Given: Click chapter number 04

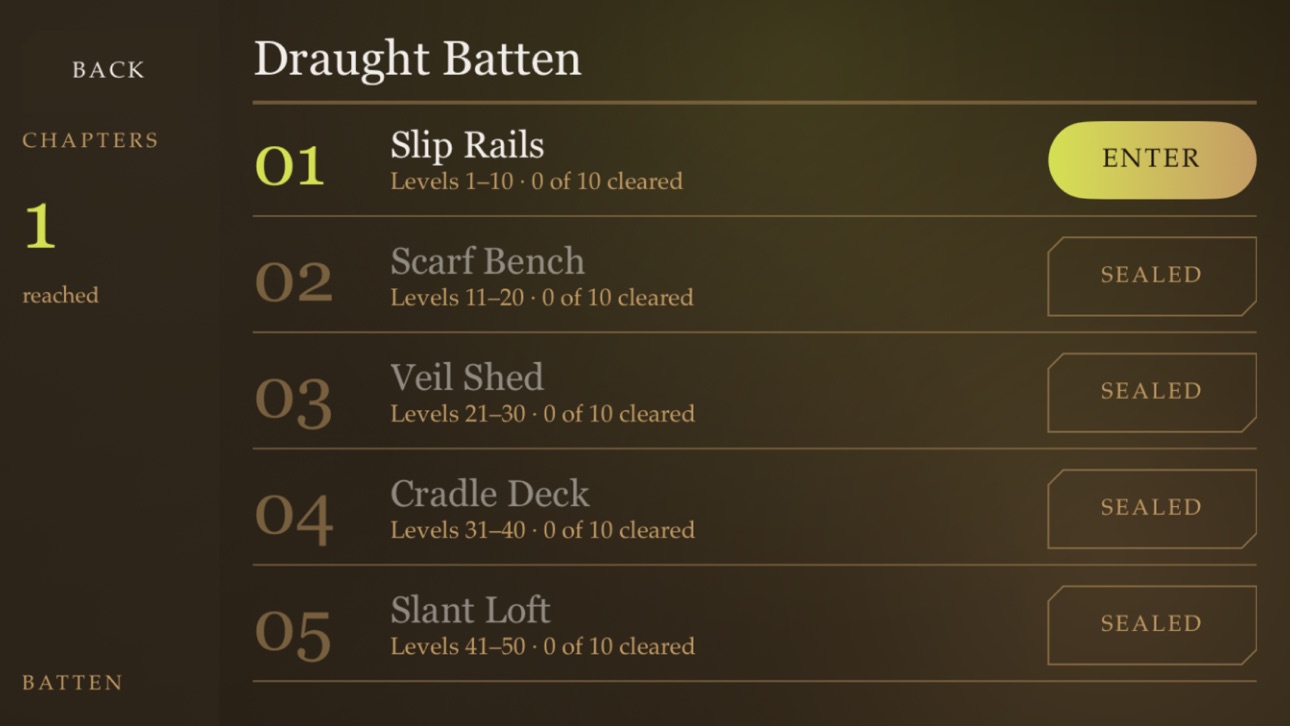Looking at the screenshot, I should pyautogui.click(x=294, y=517).
